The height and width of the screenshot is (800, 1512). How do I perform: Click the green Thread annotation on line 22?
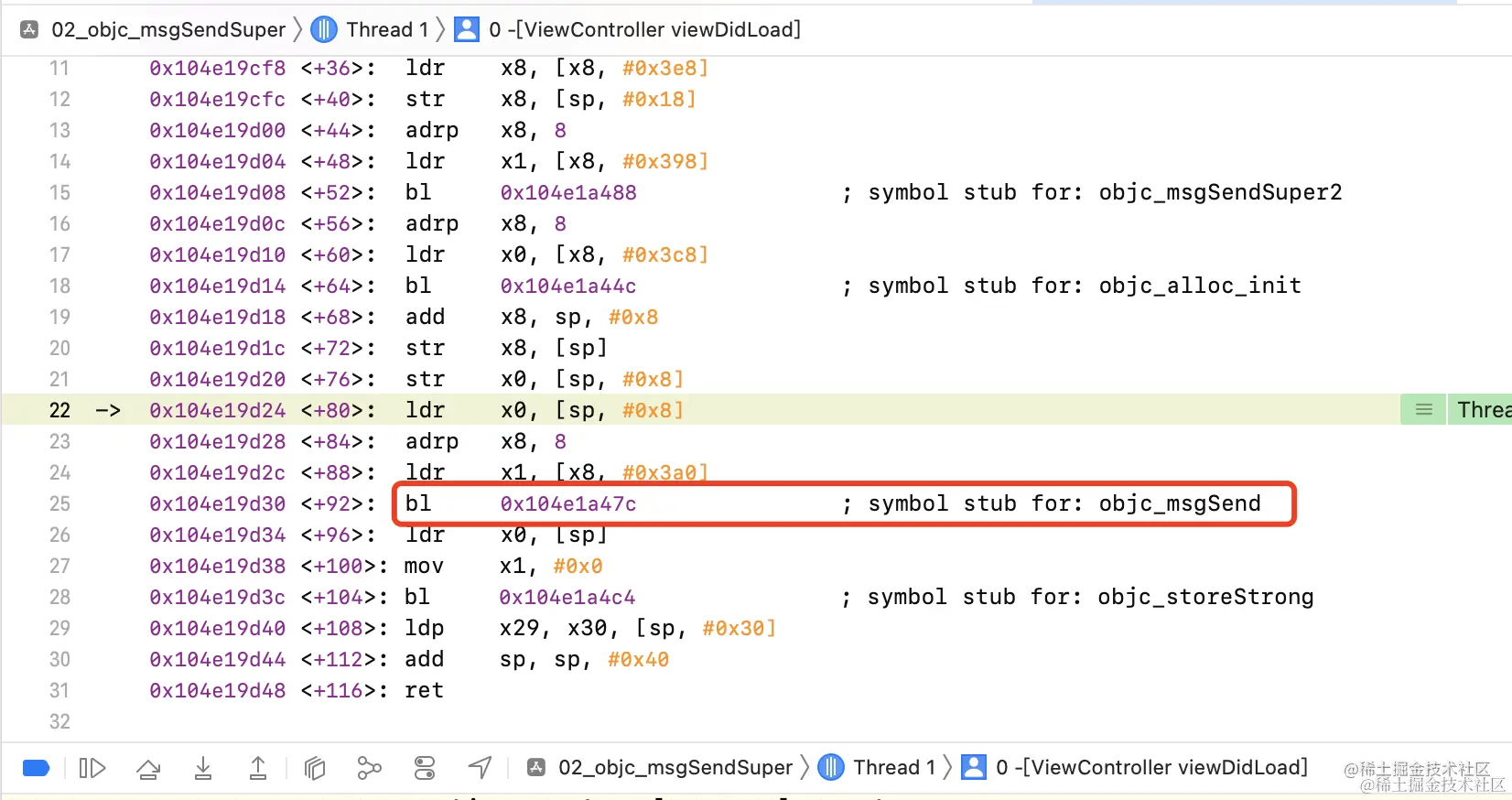tap(1479, 410)
